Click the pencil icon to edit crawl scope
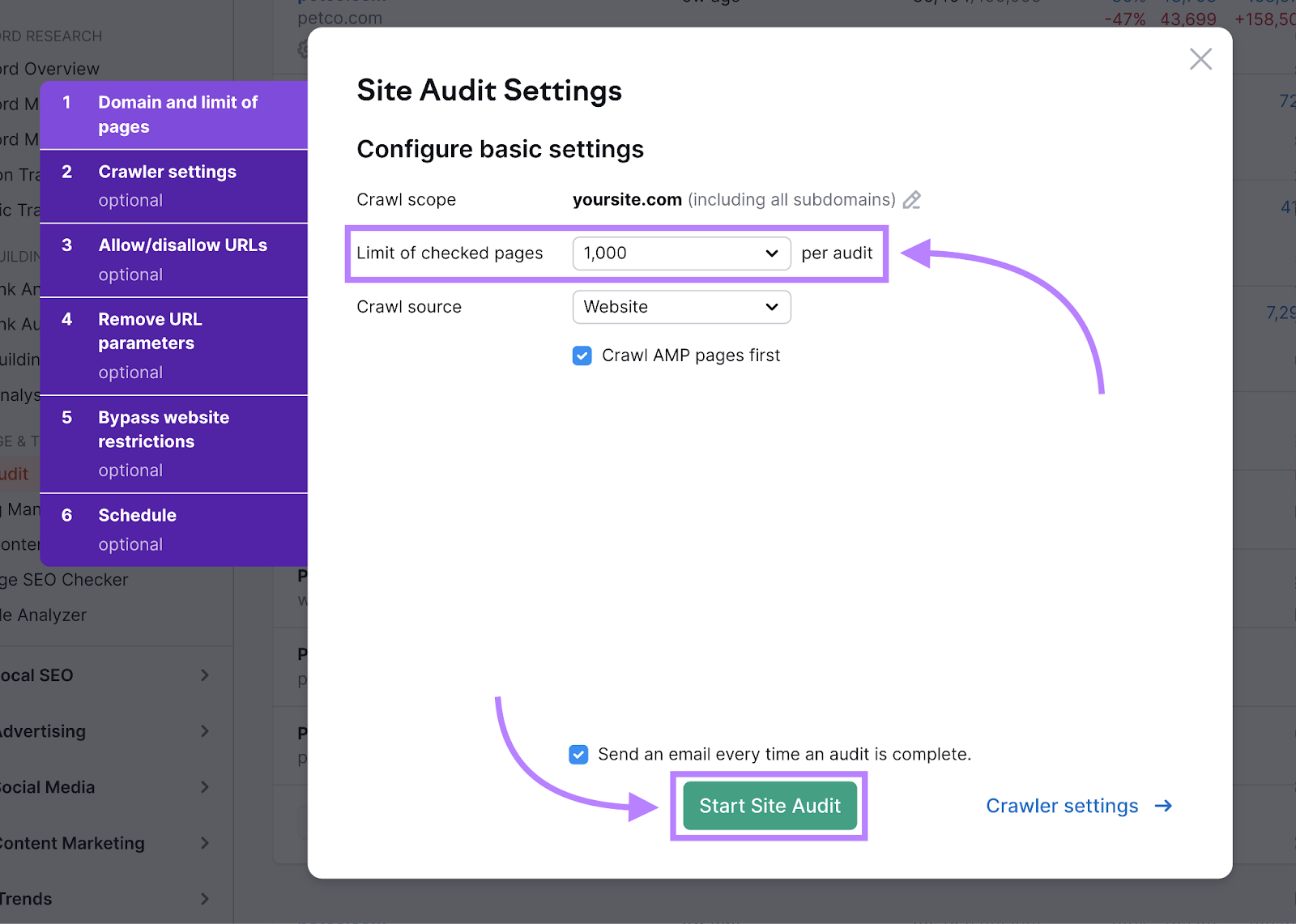Image resolution: width=1296 pixels, height=924 pixels. tap(912, 200)
